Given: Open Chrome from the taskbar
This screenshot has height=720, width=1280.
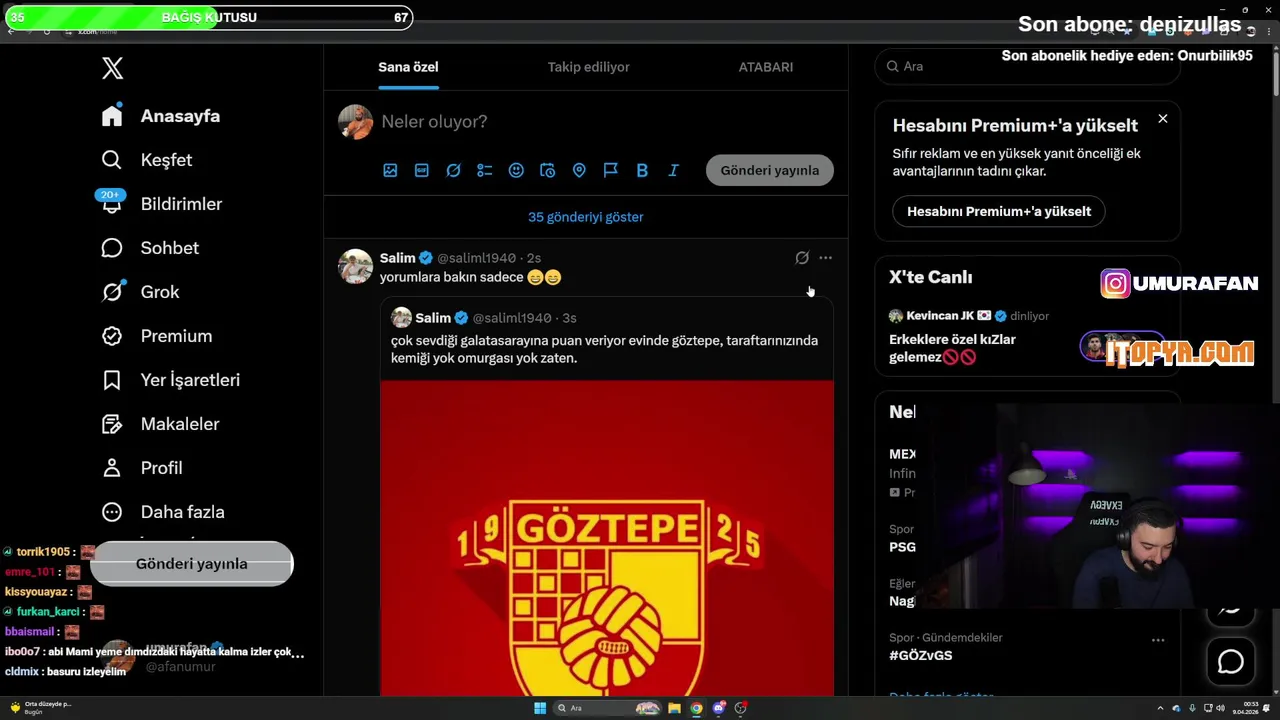Looking at the screenshot, I should point(697,708).
